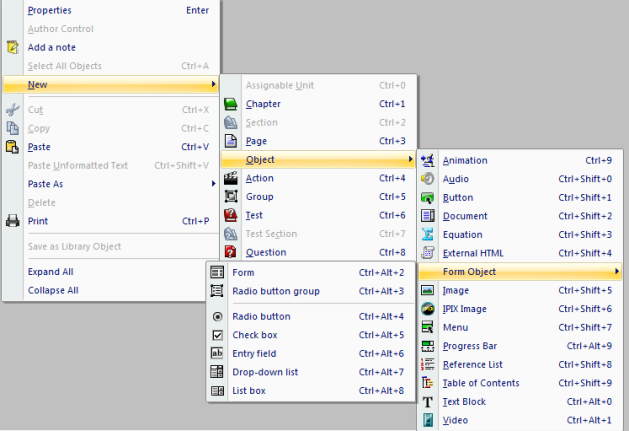Click the Video icon
629x431 pixels.
point(428,420)
